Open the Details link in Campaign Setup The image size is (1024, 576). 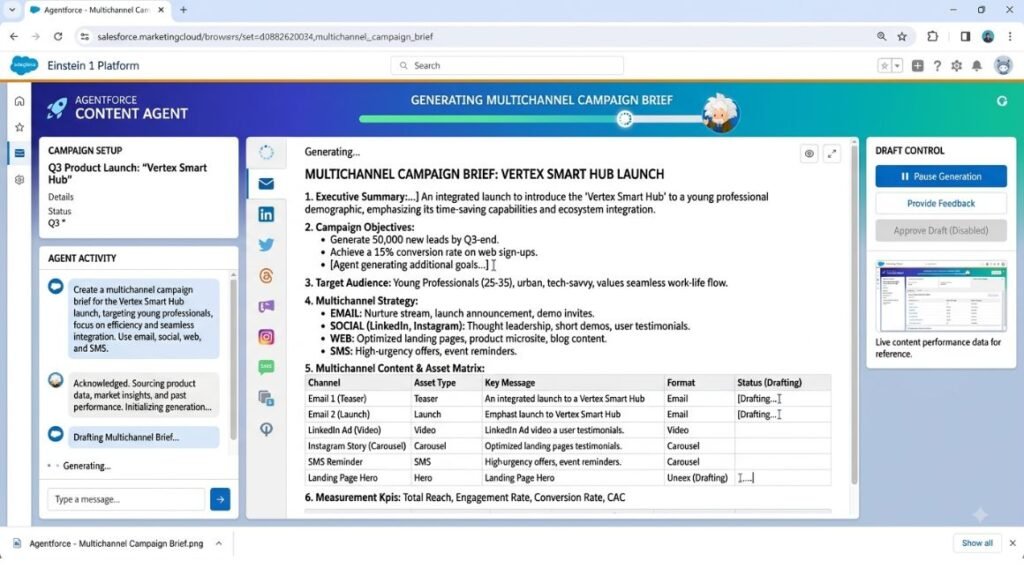pos(61,197)
